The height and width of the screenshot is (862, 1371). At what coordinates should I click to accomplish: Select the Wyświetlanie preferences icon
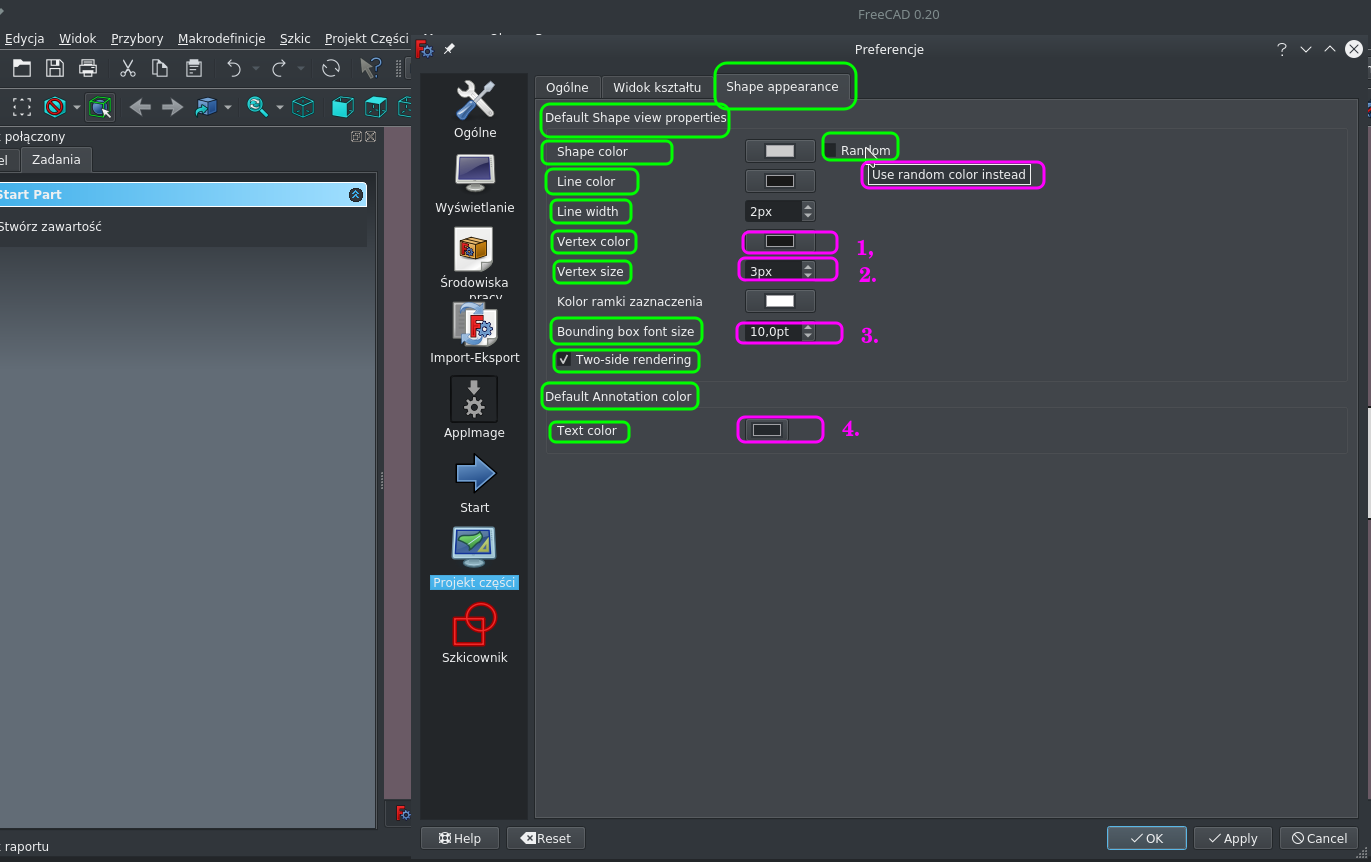[x=474, y=172]
